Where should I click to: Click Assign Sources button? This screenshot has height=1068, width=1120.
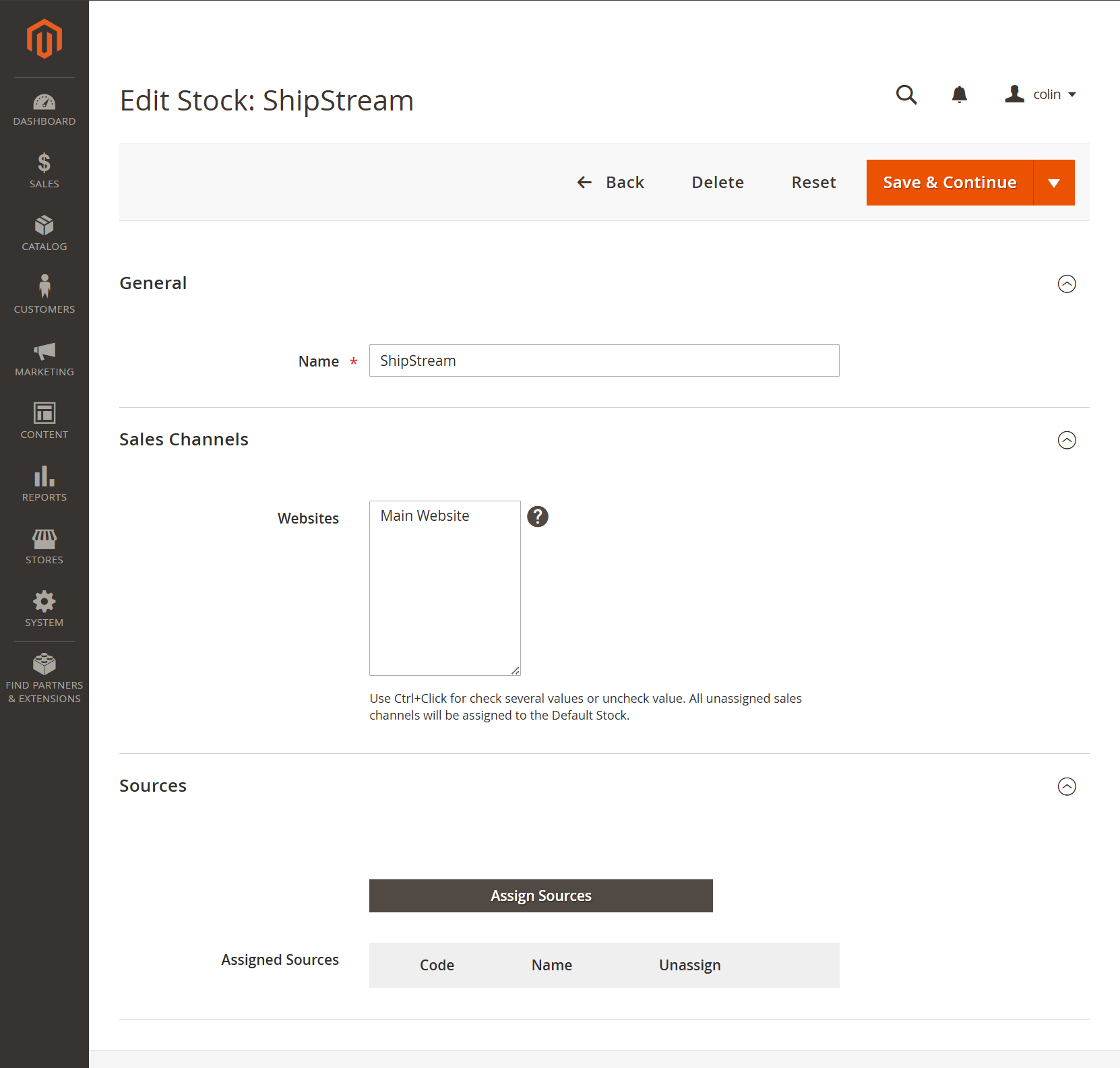[541, 896]
